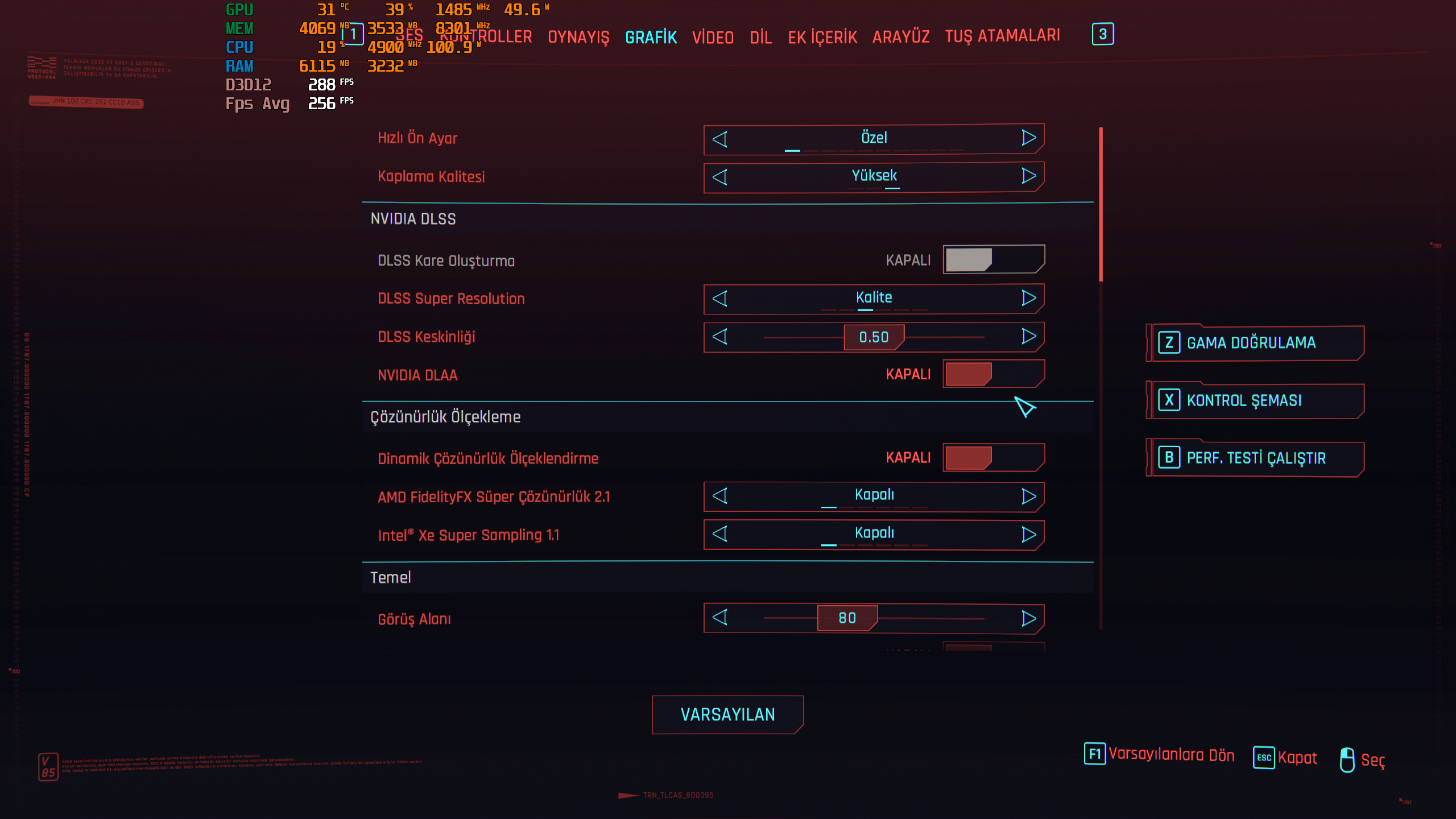Increase Görüş Alanı with right arrow
This screenshot has width=1456, height=819.
point(1028,618)
